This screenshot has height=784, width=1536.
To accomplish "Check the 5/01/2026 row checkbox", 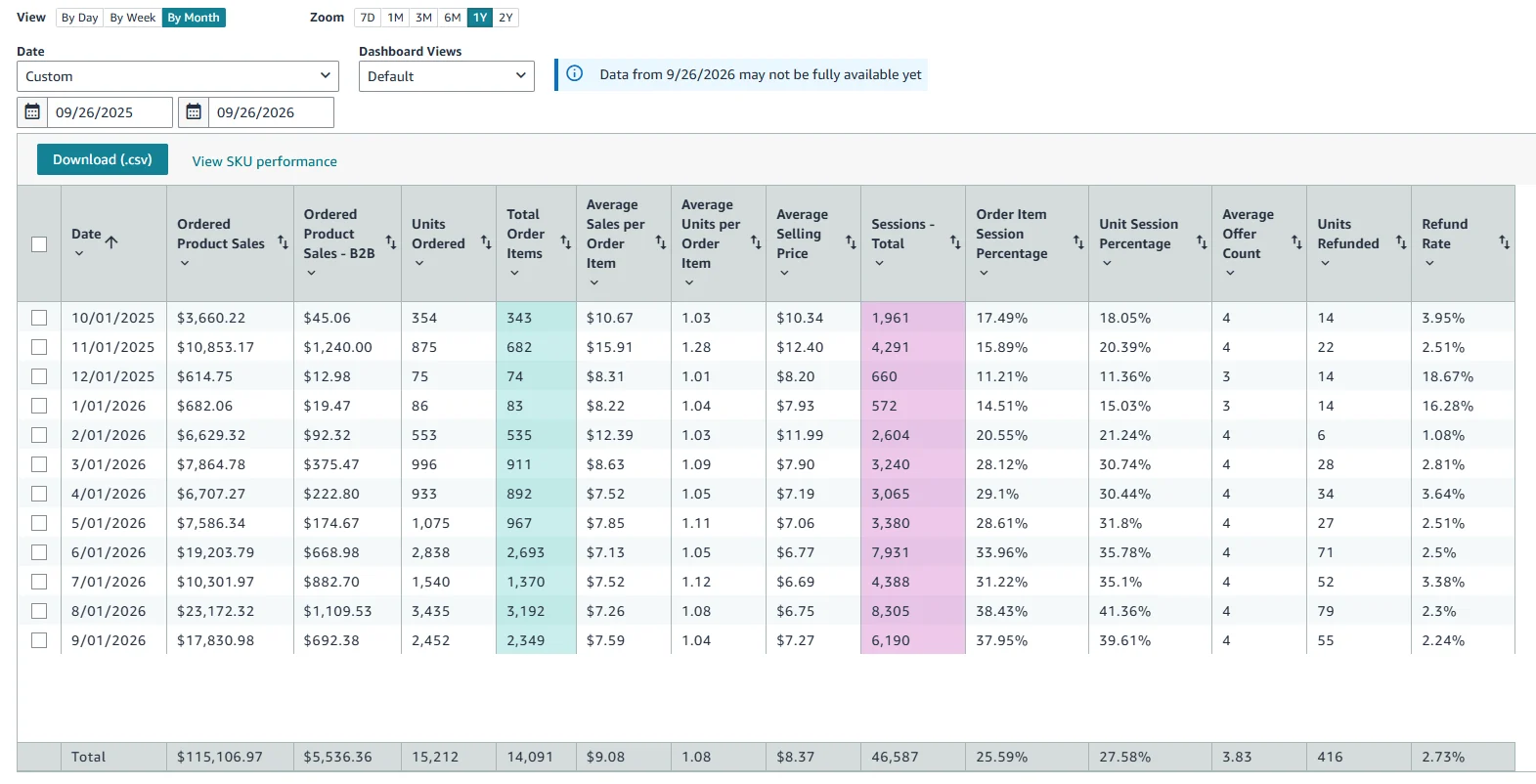I will tap(39, 523).
